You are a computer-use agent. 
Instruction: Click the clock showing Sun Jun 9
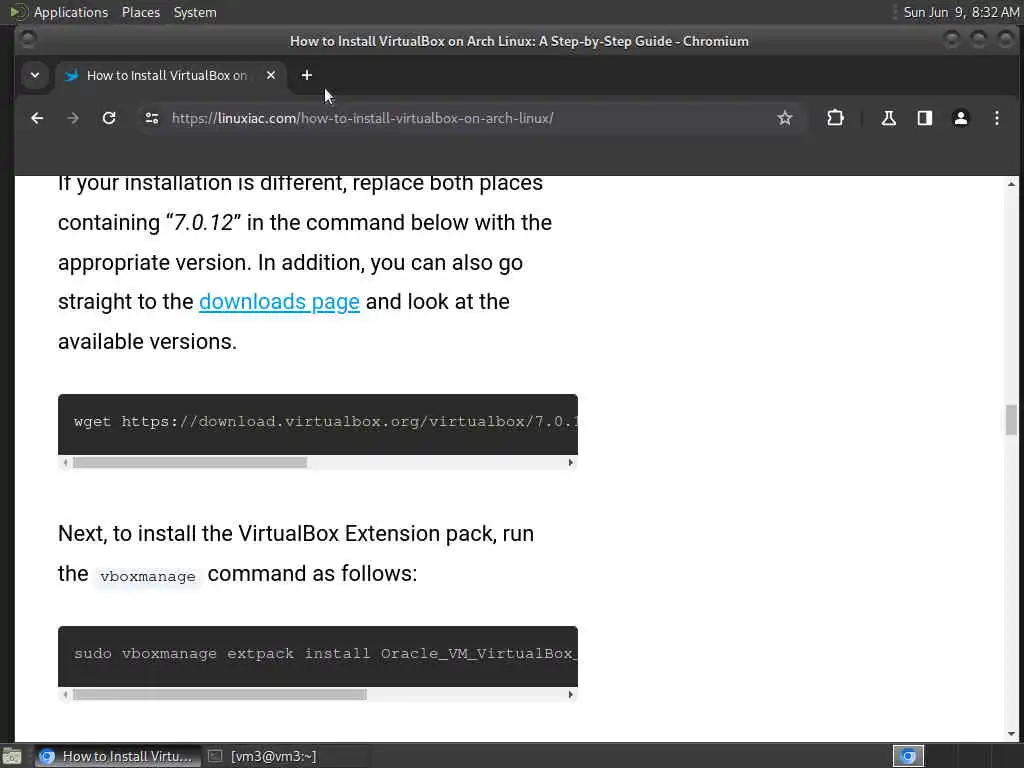click(961, 12)
